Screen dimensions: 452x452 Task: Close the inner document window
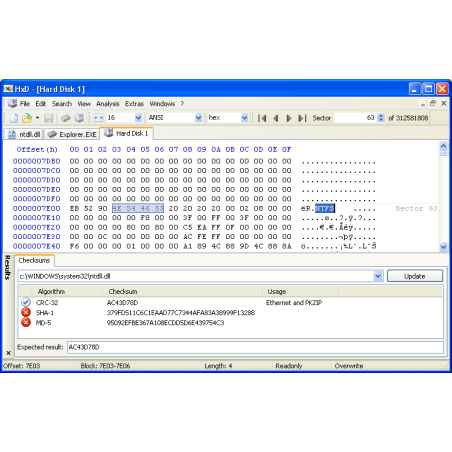point(444,104)
